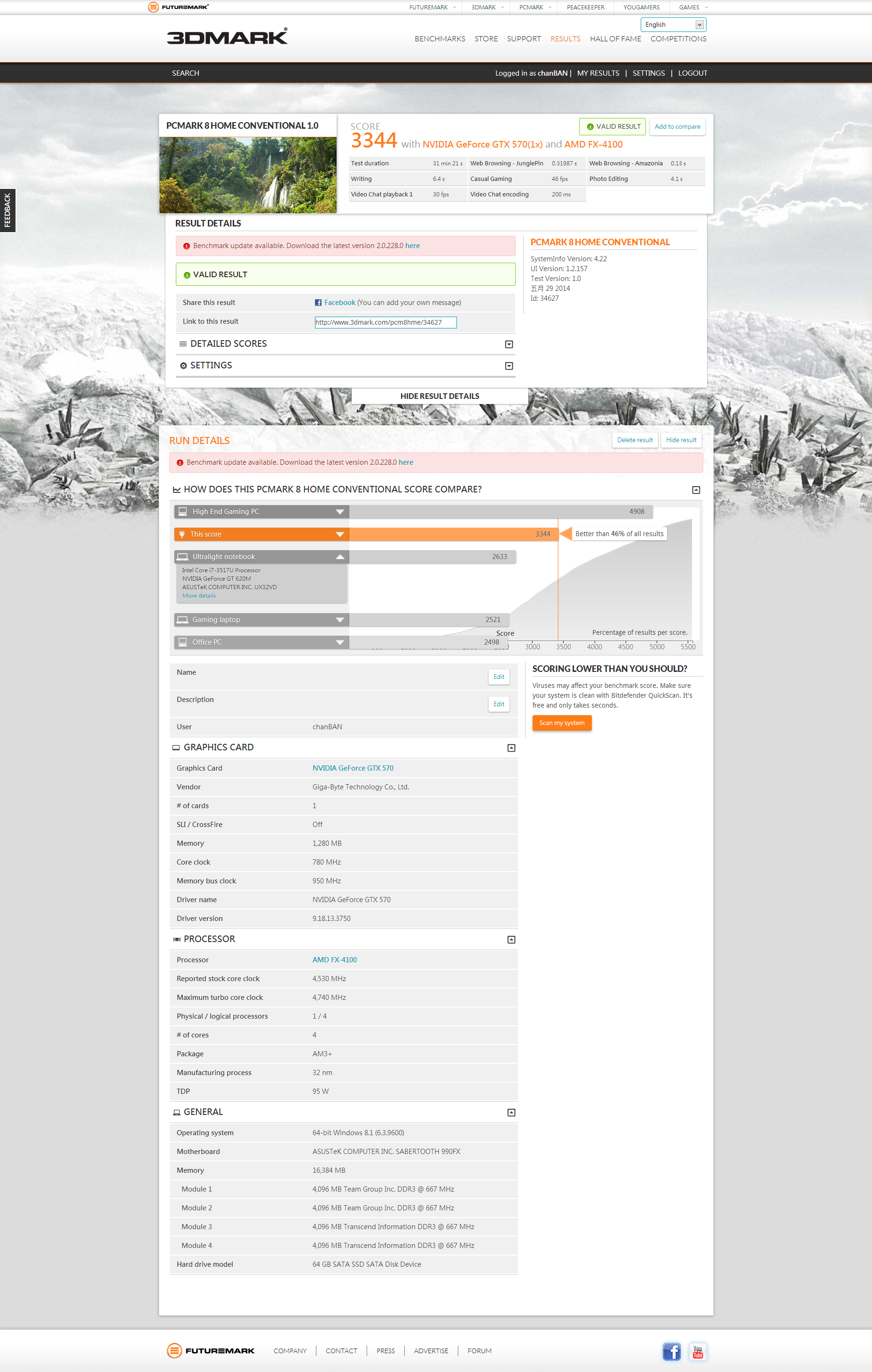This screenshot has width=872, height=1372.
Task: Open the Store page
Action: point(486,39)
